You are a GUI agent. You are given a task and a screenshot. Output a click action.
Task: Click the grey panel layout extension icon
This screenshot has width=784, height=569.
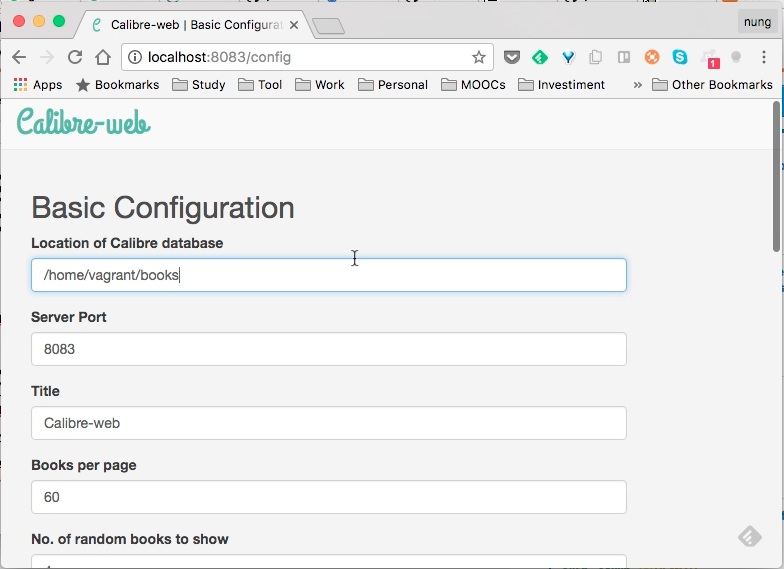coord(624,57)
